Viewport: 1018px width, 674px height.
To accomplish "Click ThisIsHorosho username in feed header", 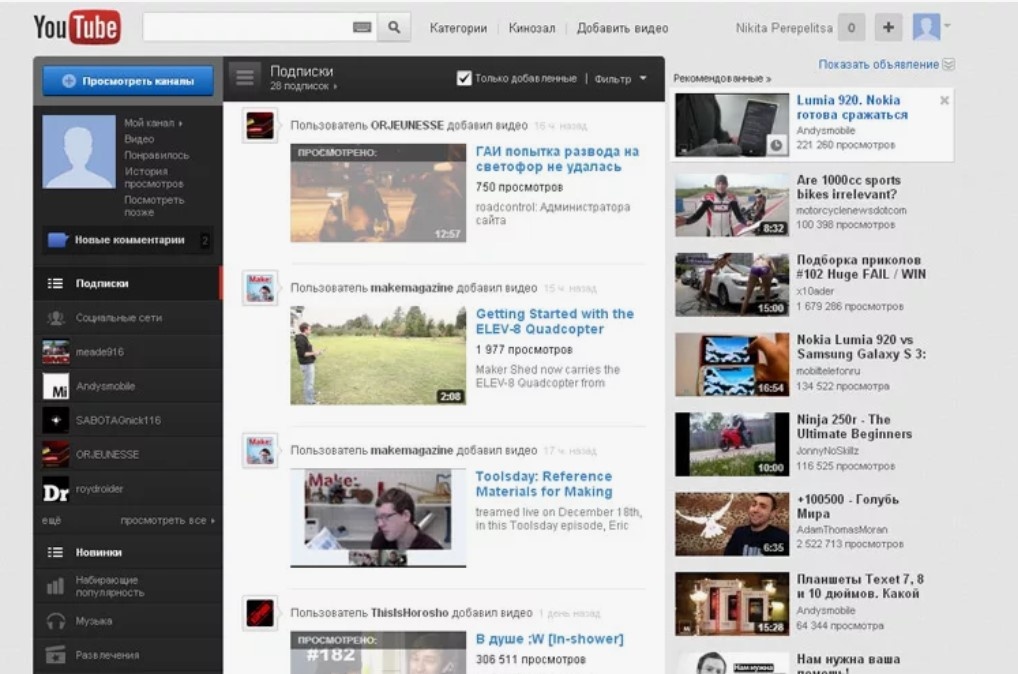I will click(x=410, y=612).
